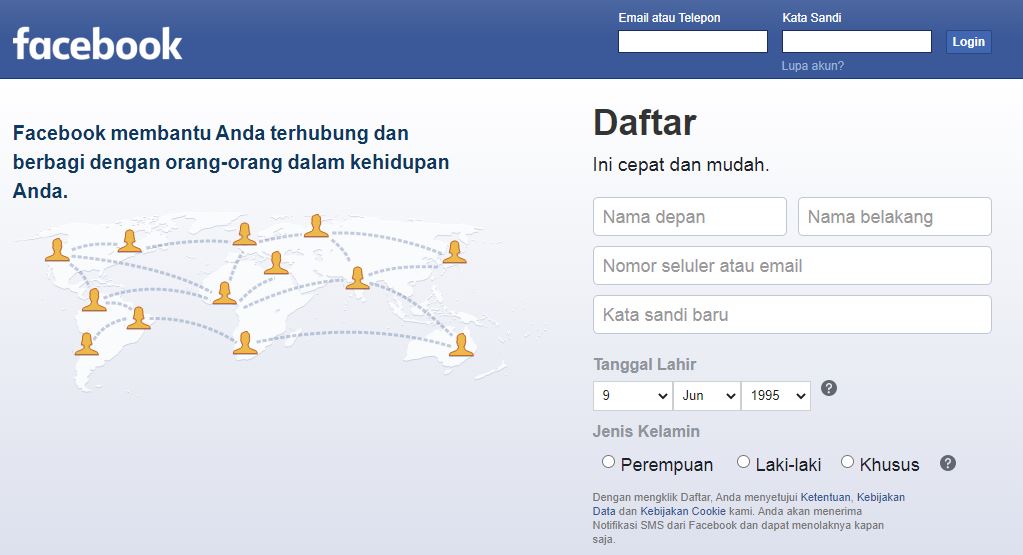Select the Khusus radio button
Viewport: 1023px width, 555px height.
tap(847, 462)
